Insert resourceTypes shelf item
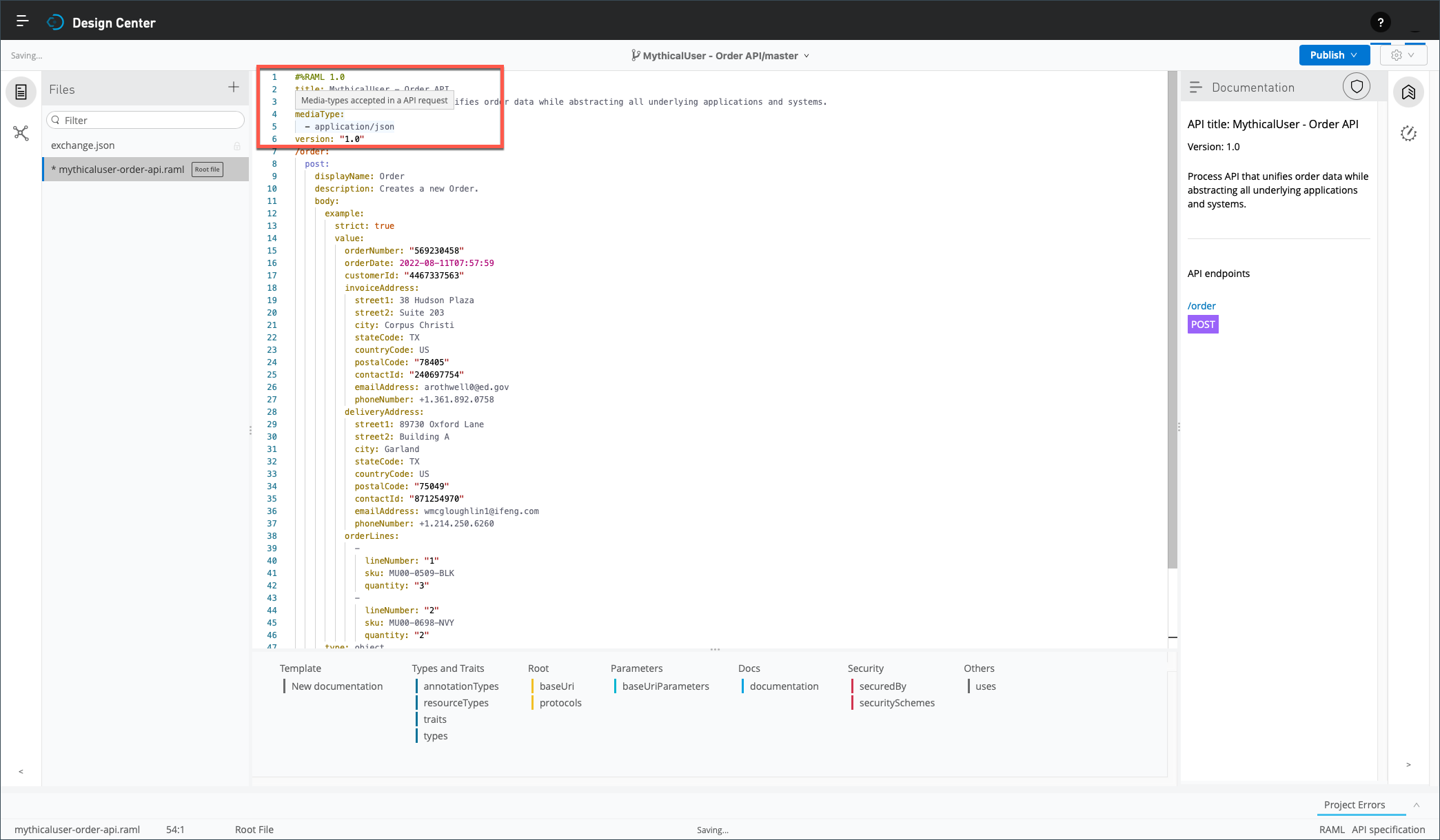The image size is (1440, 840). click(456, 703)
